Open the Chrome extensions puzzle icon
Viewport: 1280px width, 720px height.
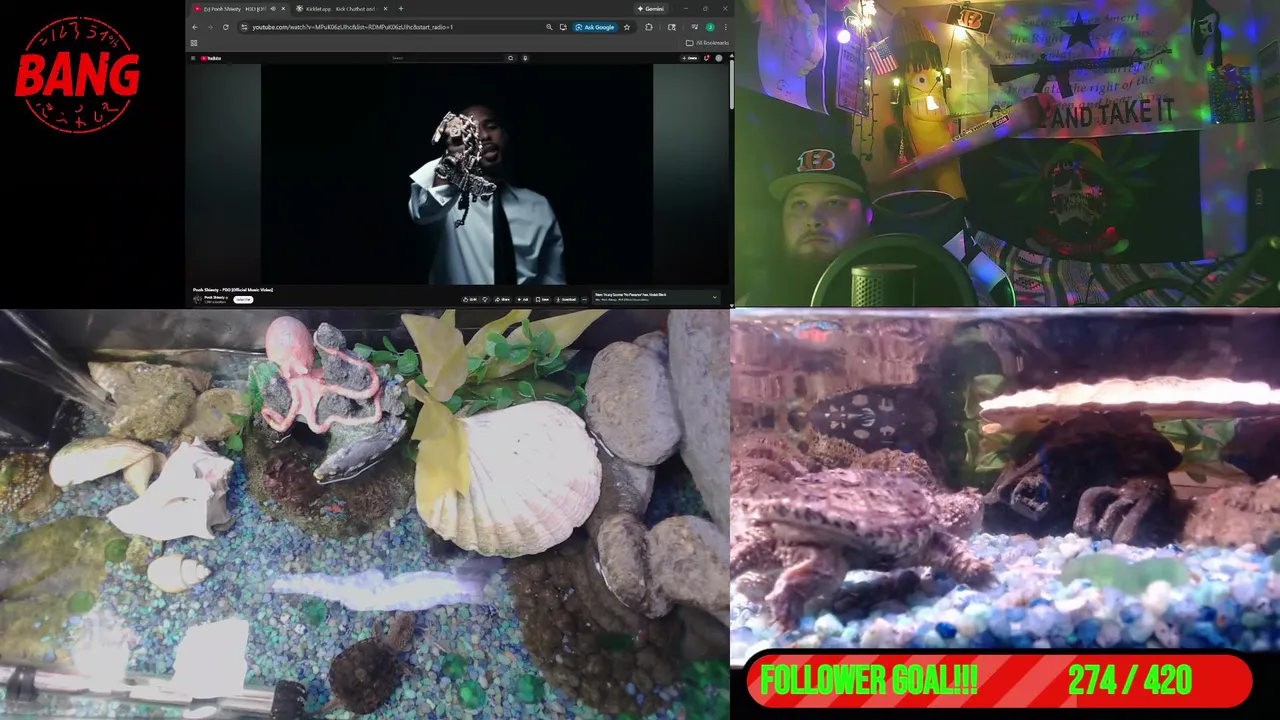tap(649, 27)
